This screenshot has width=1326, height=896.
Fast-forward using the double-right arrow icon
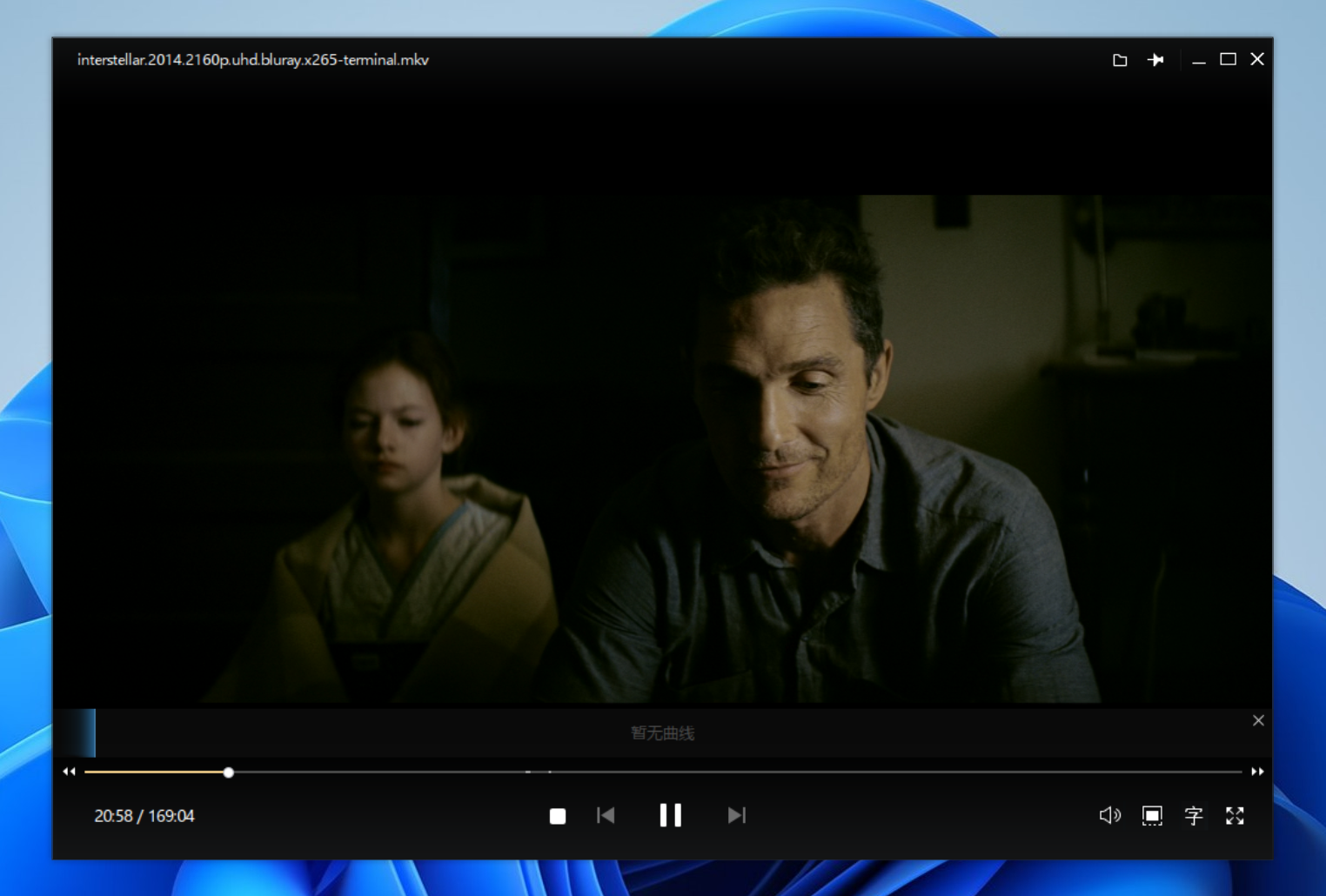(x=1257, y=772)
